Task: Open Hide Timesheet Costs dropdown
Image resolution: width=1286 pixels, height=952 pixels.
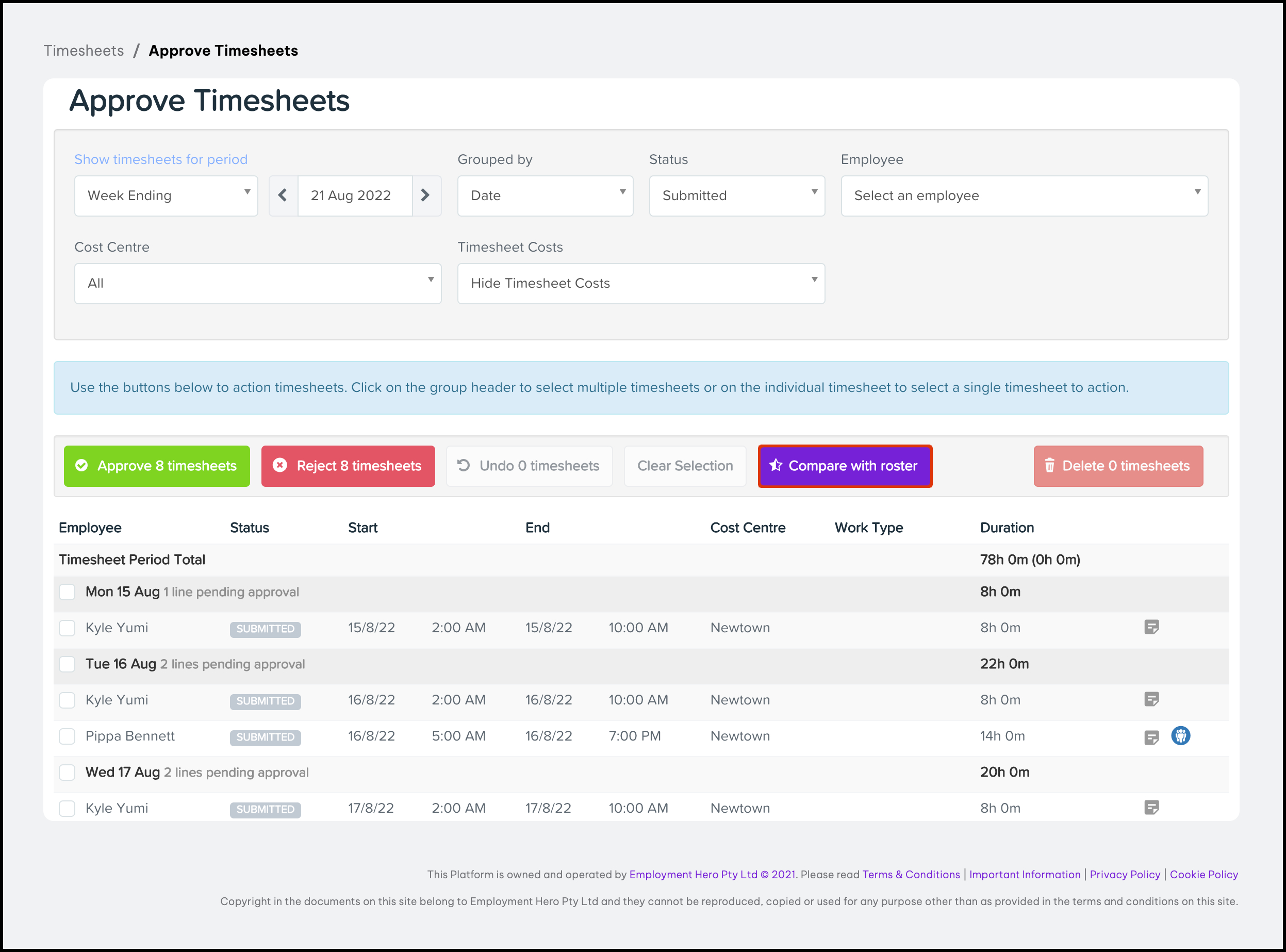Action: pos(641,283)
